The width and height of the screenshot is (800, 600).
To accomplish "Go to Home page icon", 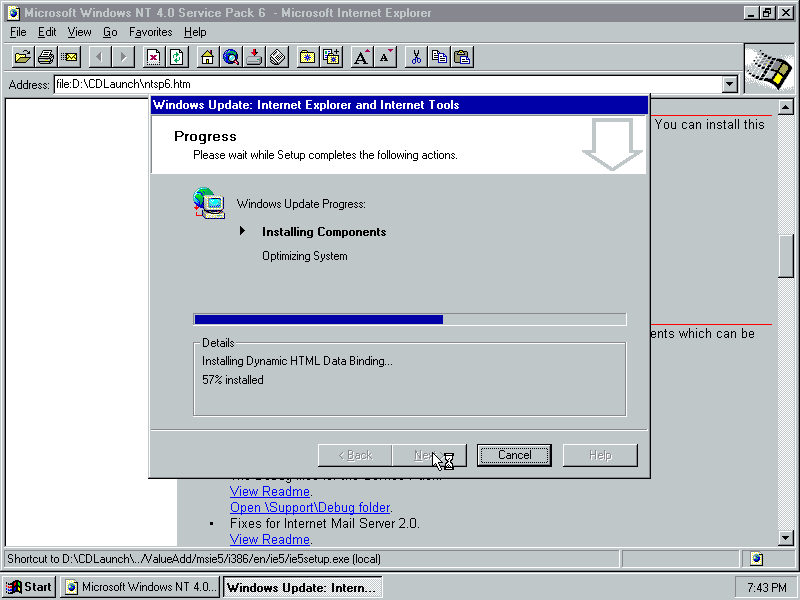I will click(207, 57).
